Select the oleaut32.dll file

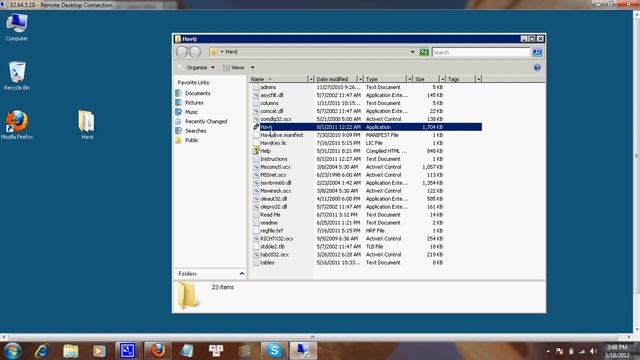(273, 199)
